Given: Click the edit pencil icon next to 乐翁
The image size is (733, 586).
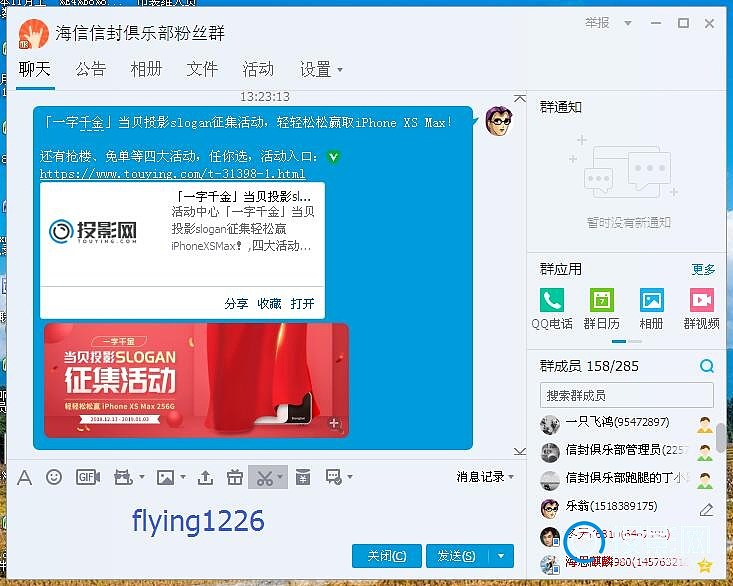Looking at the screenshot, I should coord(706,510).
